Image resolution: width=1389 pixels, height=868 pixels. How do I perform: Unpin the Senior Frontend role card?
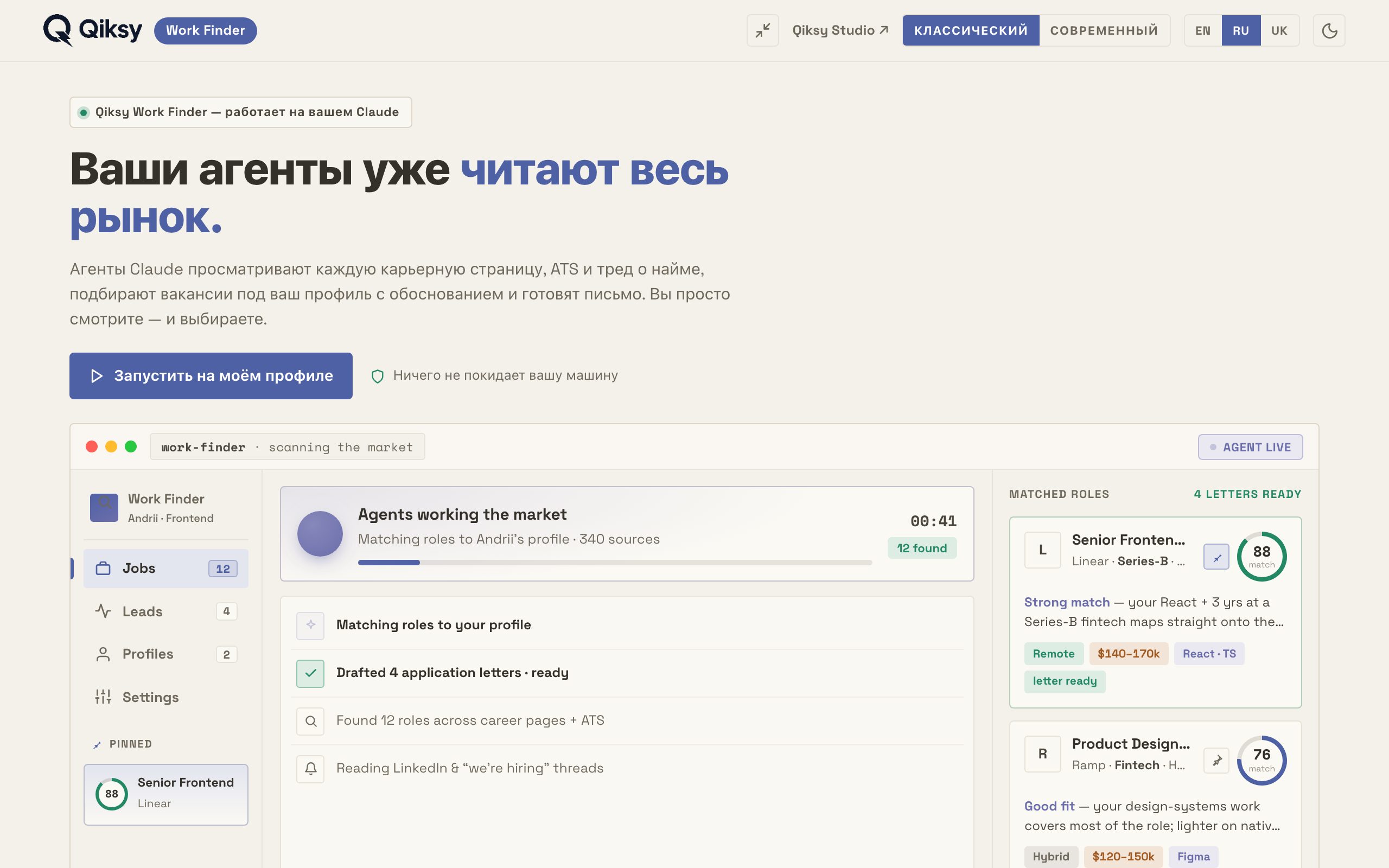[x=1216, y=557]
